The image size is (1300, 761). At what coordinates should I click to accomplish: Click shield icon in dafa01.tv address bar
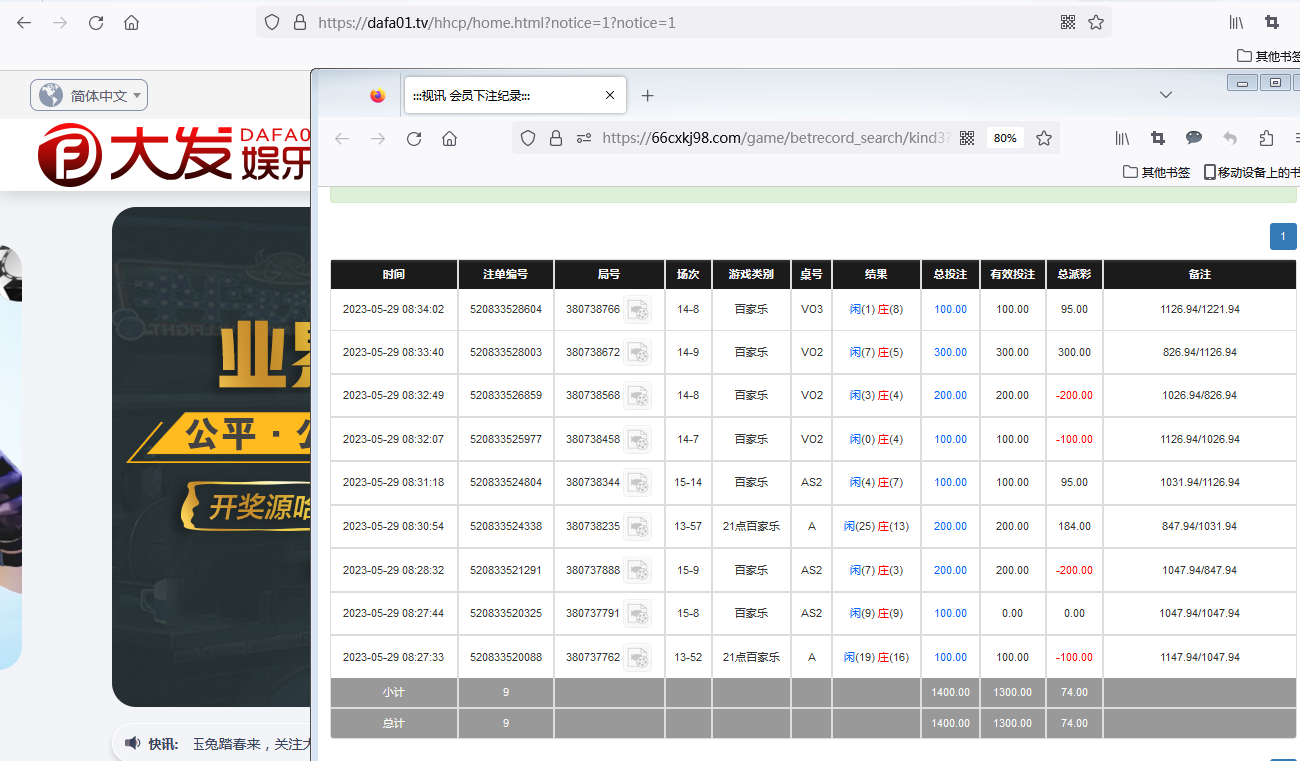[271, 22]
